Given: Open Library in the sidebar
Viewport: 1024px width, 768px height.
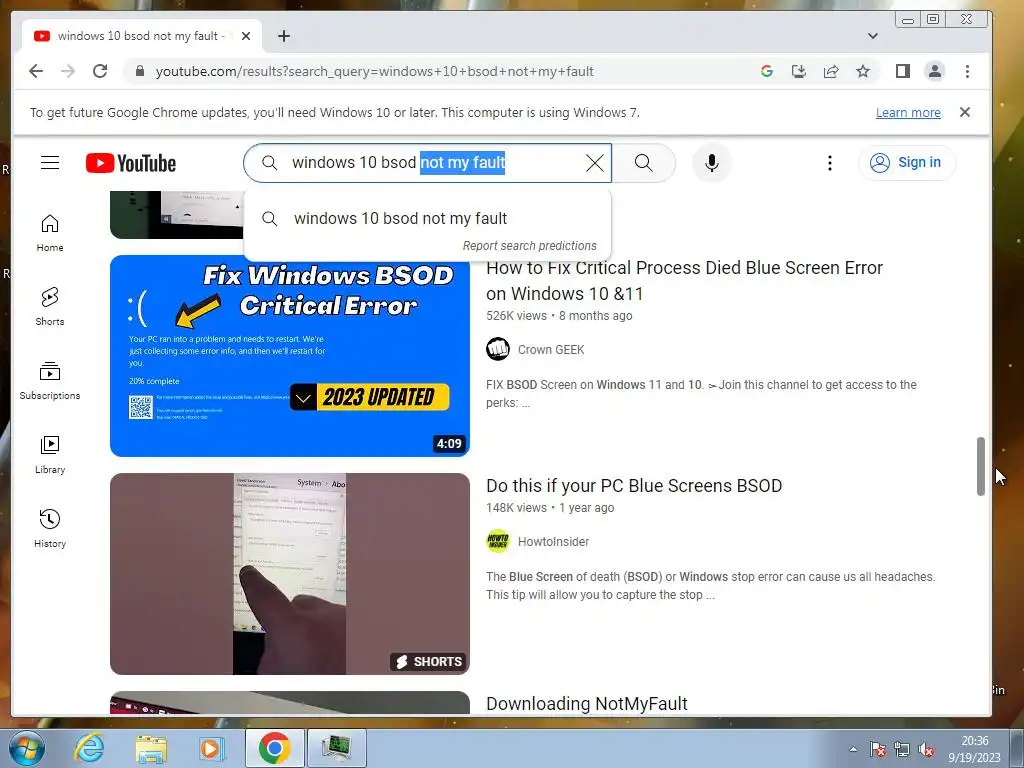Looking at the screenshot, I should (x=50, y=455).
